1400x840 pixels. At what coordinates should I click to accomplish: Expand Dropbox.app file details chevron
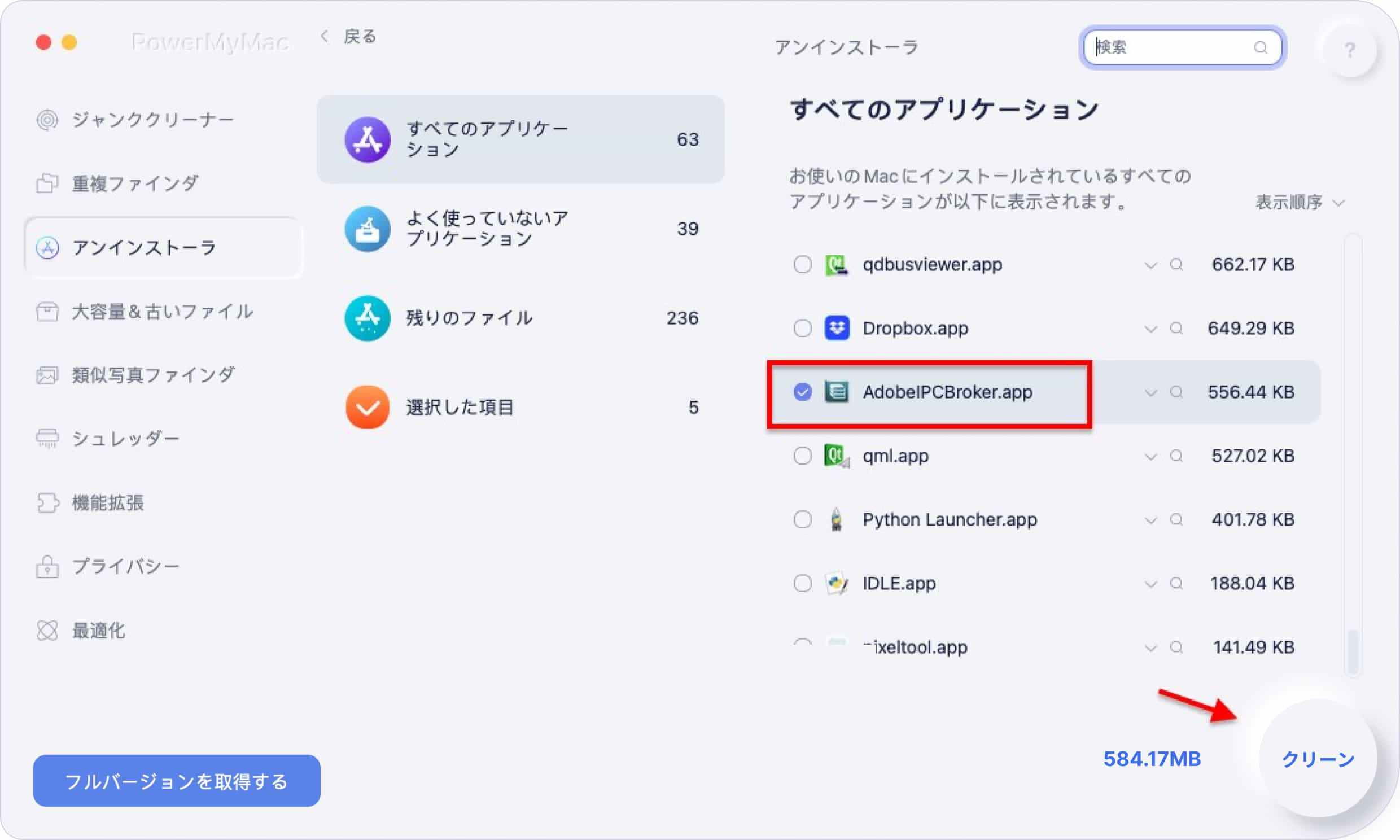pos(1150,329)
